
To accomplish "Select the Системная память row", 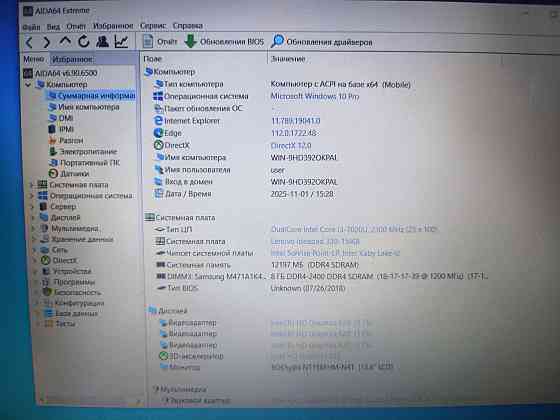I will [257, 265].
